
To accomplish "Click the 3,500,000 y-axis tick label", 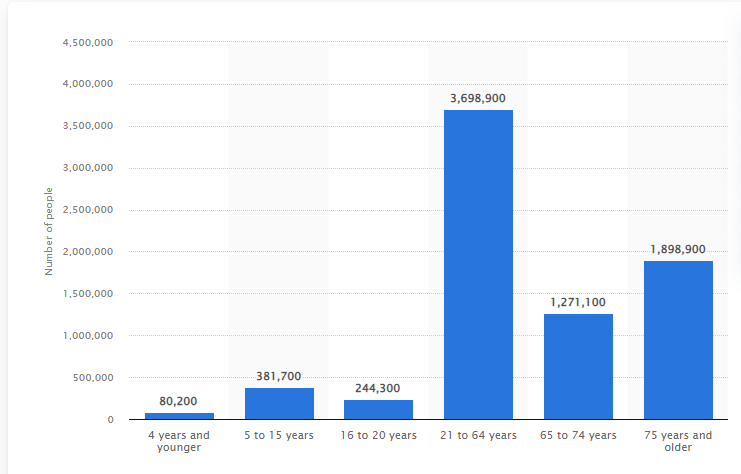I will tap(88, 126).
